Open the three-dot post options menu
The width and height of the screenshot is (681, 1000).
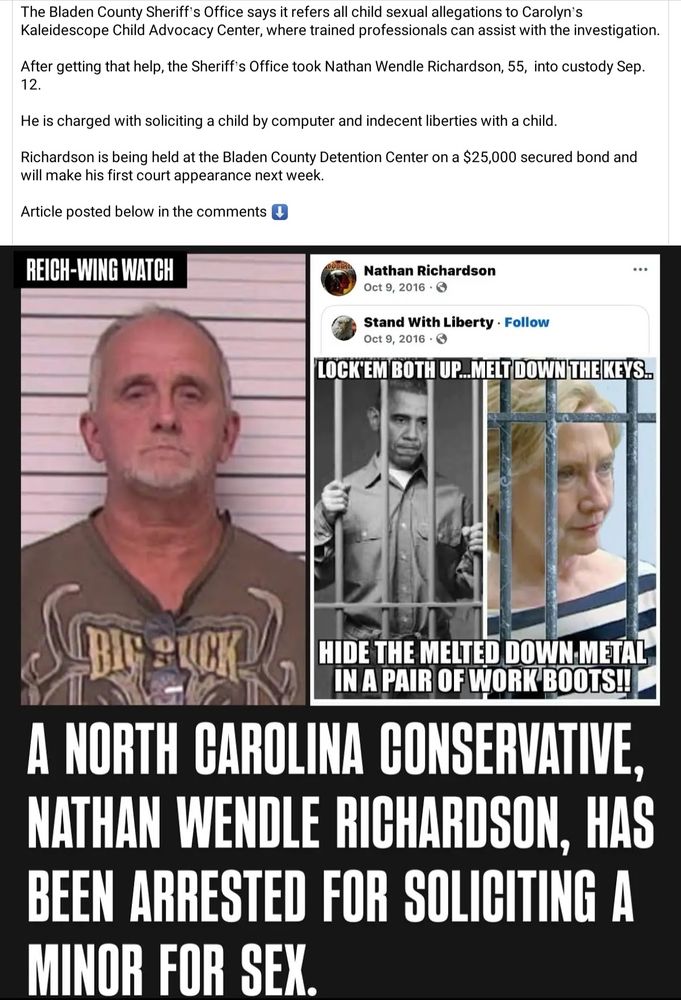pos(640,270)
